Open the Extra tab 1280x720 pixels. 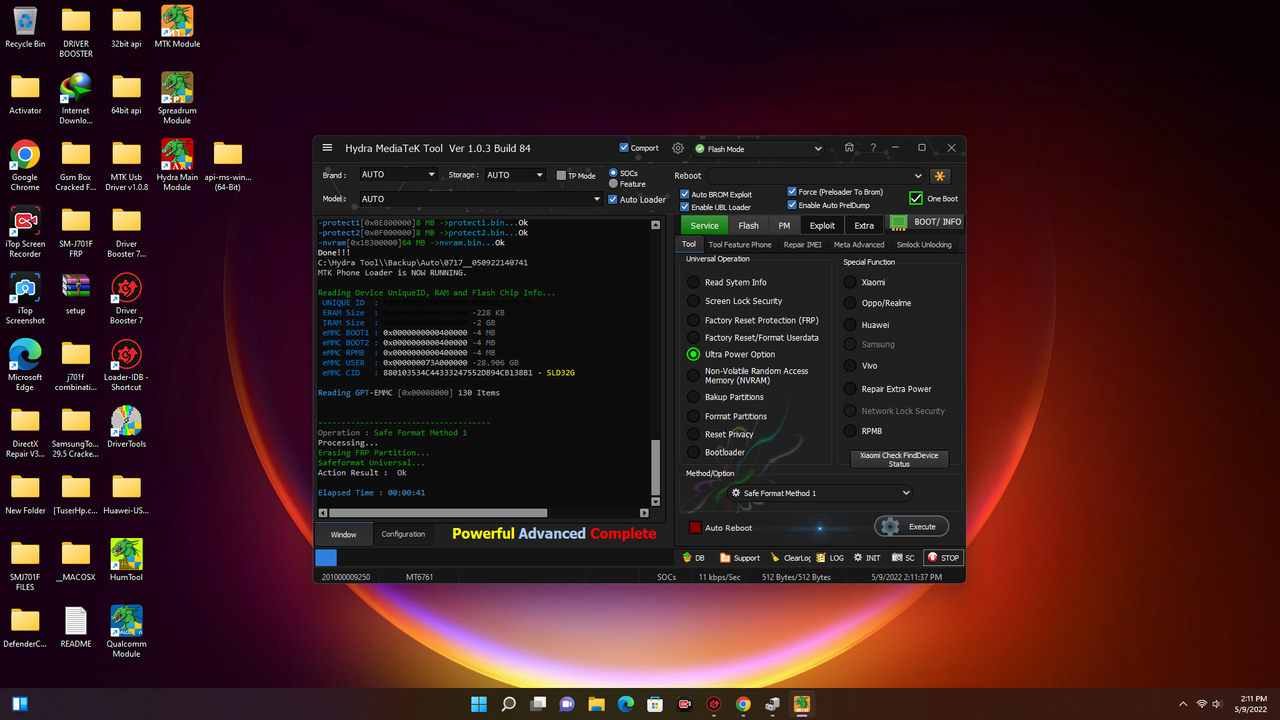[864, 225]
